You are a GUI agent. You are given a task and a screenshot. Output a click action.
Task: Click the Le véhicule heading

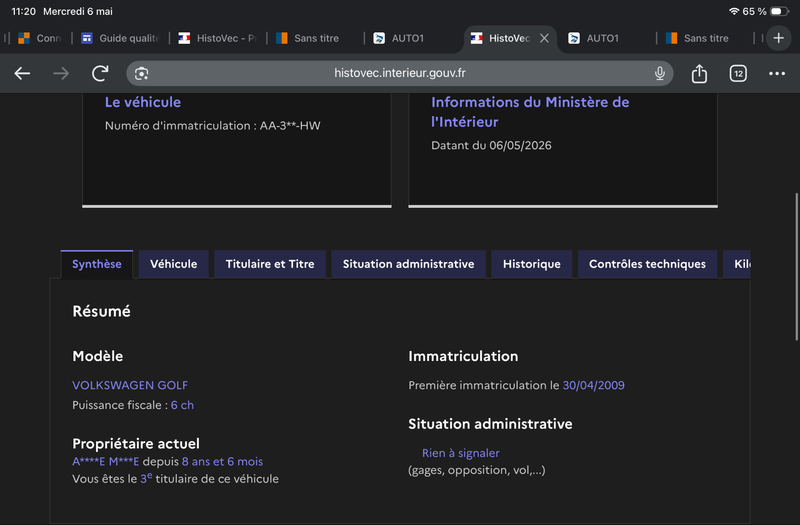click(143, 102)
